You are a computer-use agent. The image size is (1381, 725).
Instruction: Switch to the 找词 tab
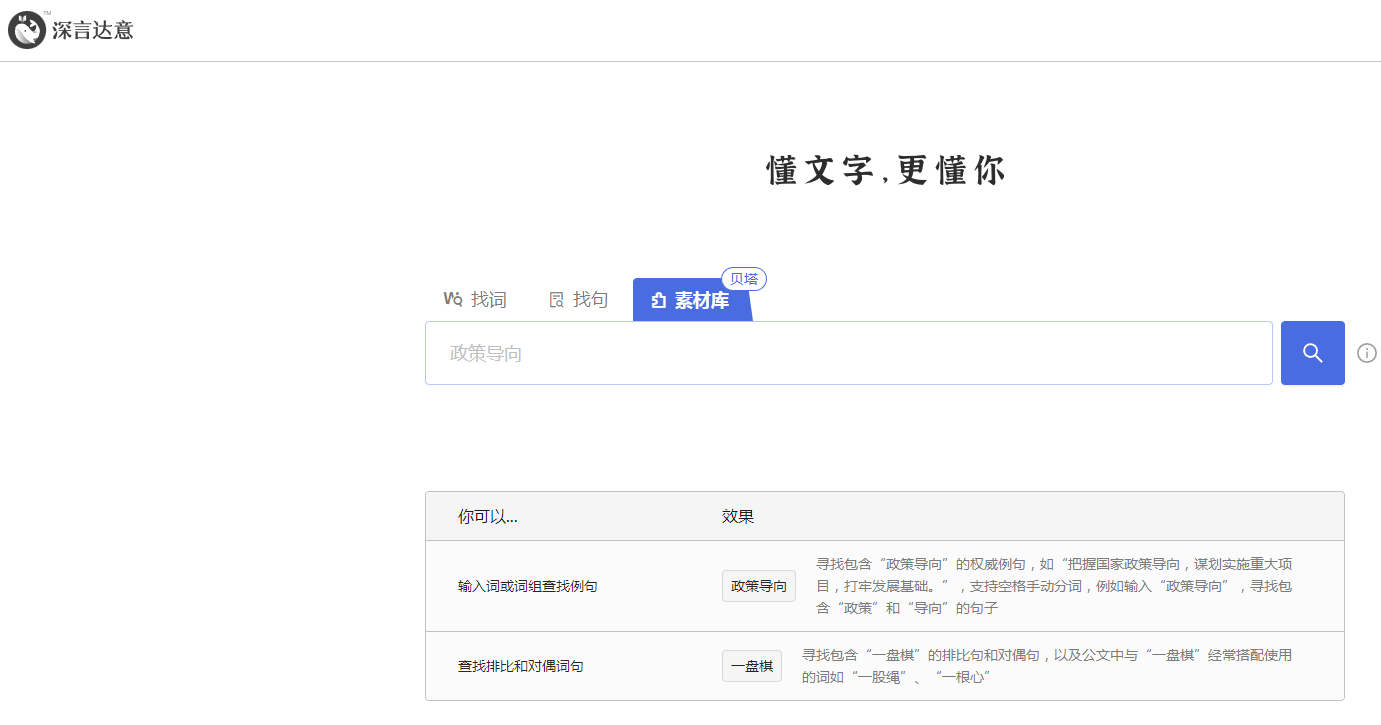click(488, 300)
